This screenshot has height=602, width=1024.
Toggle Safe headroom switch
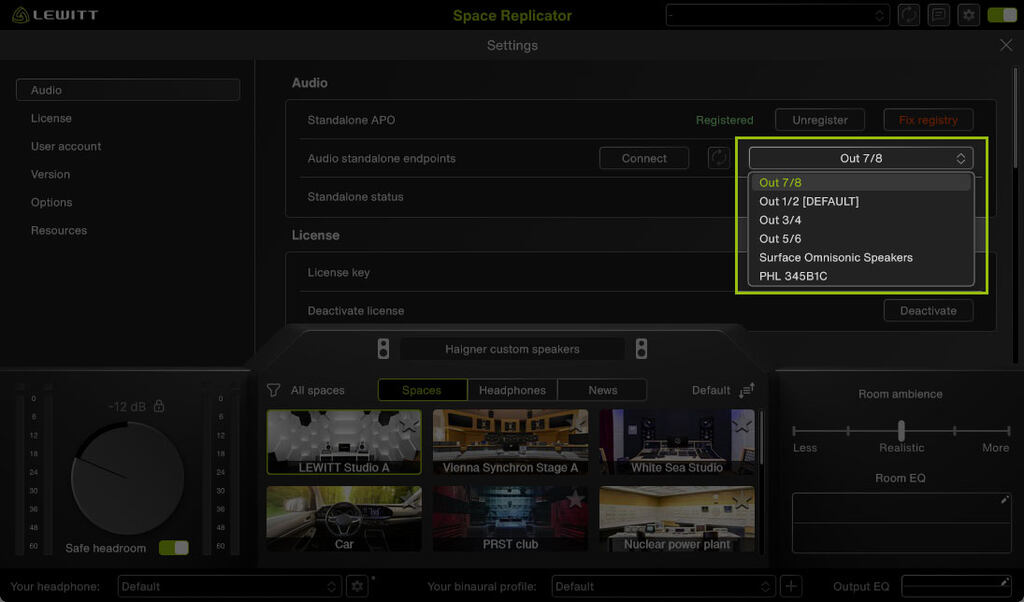click(174, 548)
